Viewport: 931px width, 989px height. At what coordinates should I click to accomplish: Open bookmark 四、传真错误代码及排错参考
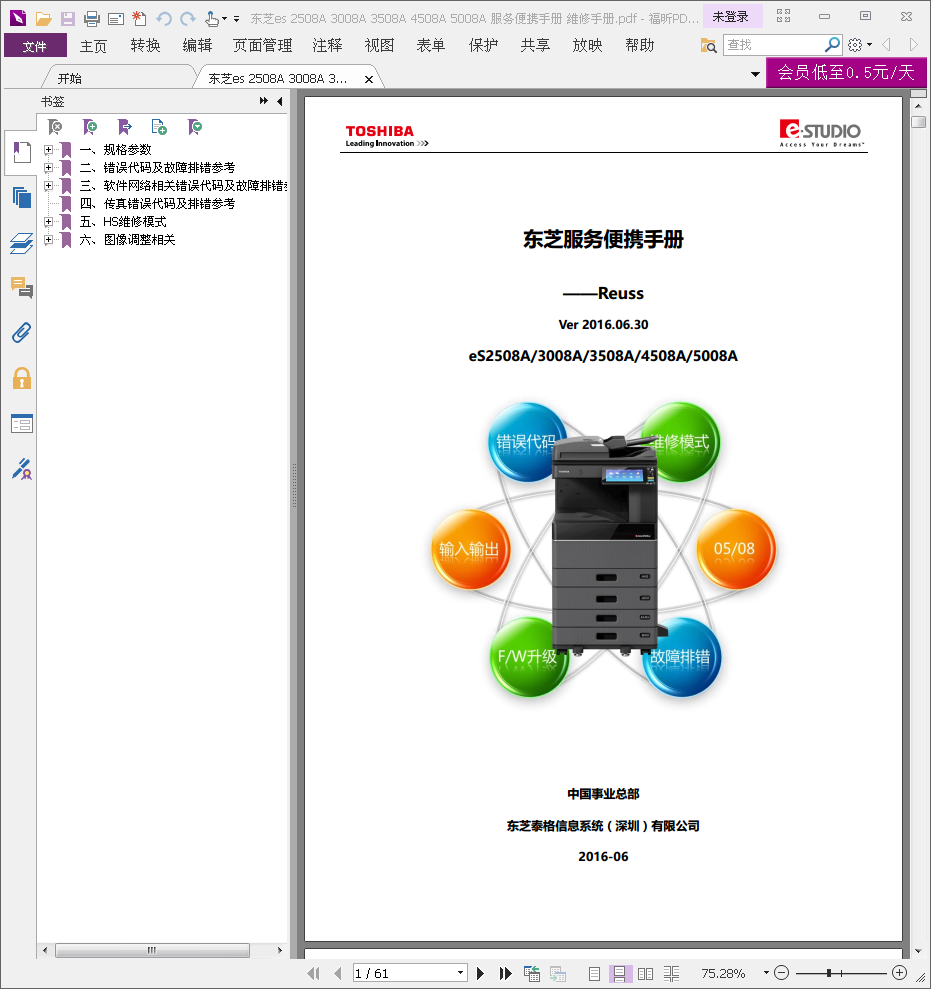pos(157,204)
